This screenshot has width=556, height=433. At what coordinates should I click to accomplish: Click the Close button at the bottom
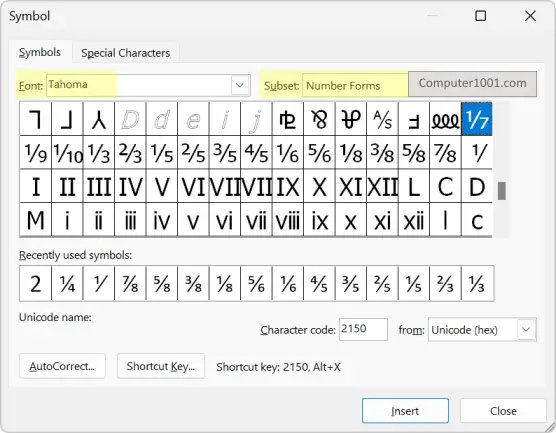coord(503,411)
